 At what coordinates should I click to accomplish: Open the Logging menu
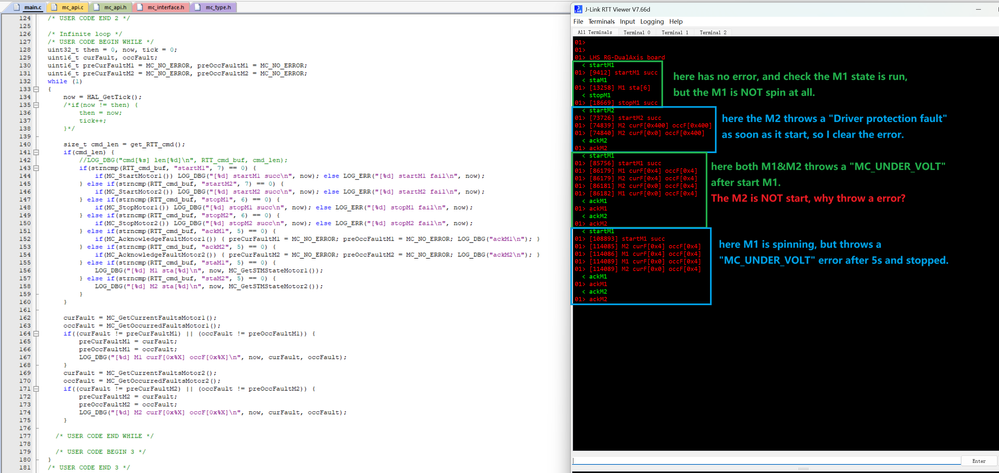(x=651, y=21)
